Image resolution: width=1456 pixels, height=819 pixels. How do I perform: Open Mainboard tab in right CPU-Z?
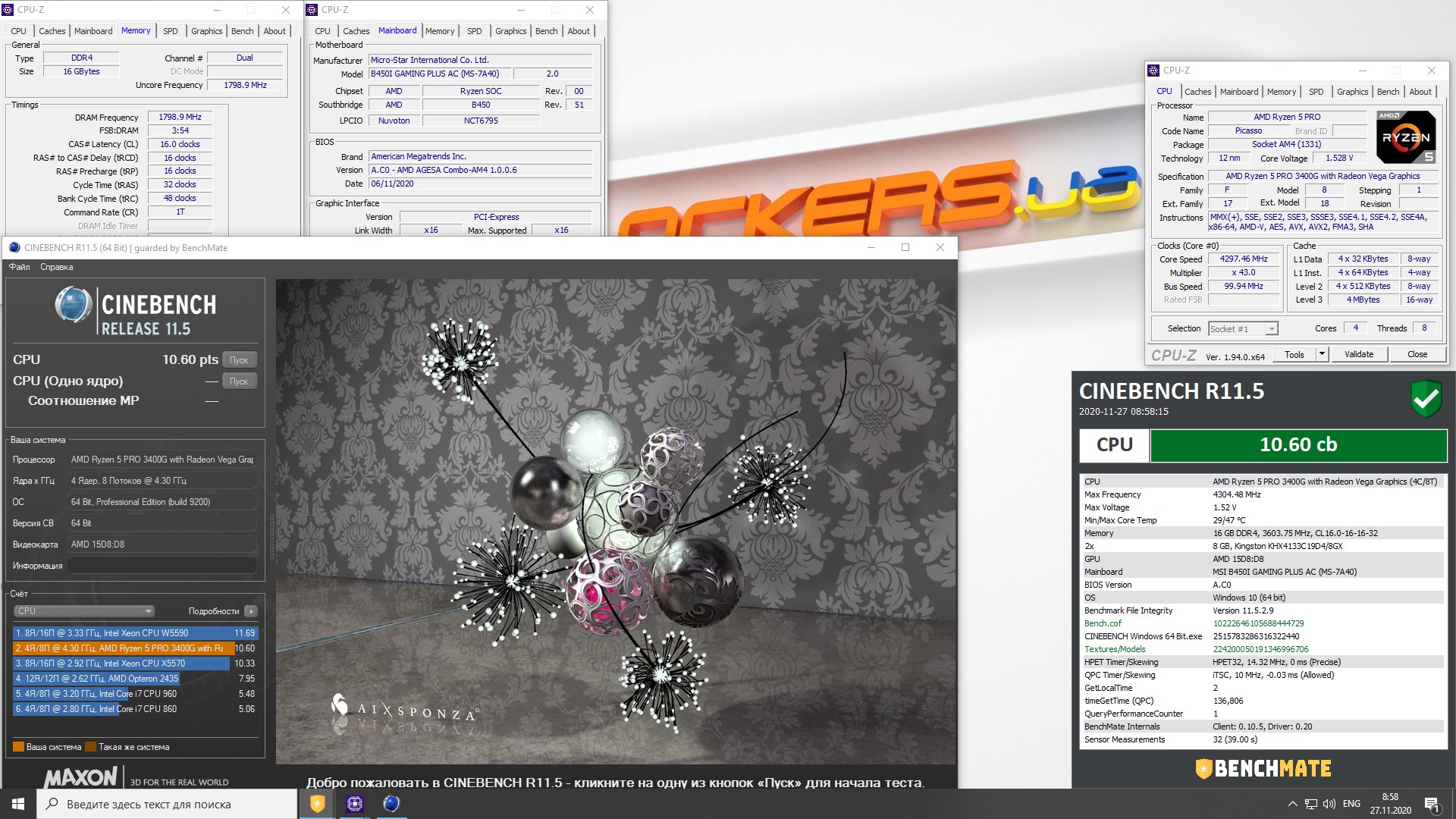(x=1239, y=92)
